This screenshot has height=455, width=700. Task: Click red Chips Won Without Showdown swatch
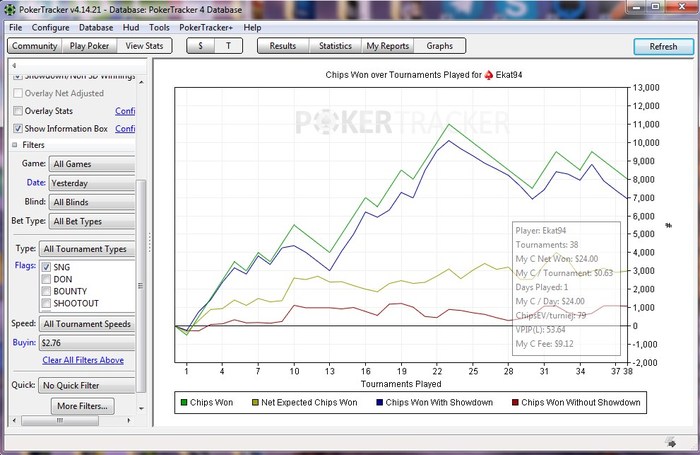coord(515,403)
